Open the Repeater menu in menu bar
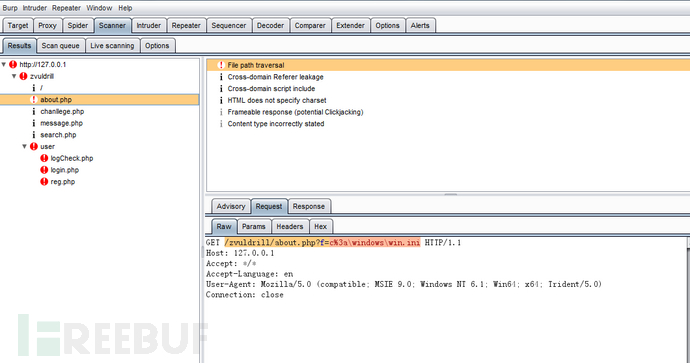 coord(66,8)
